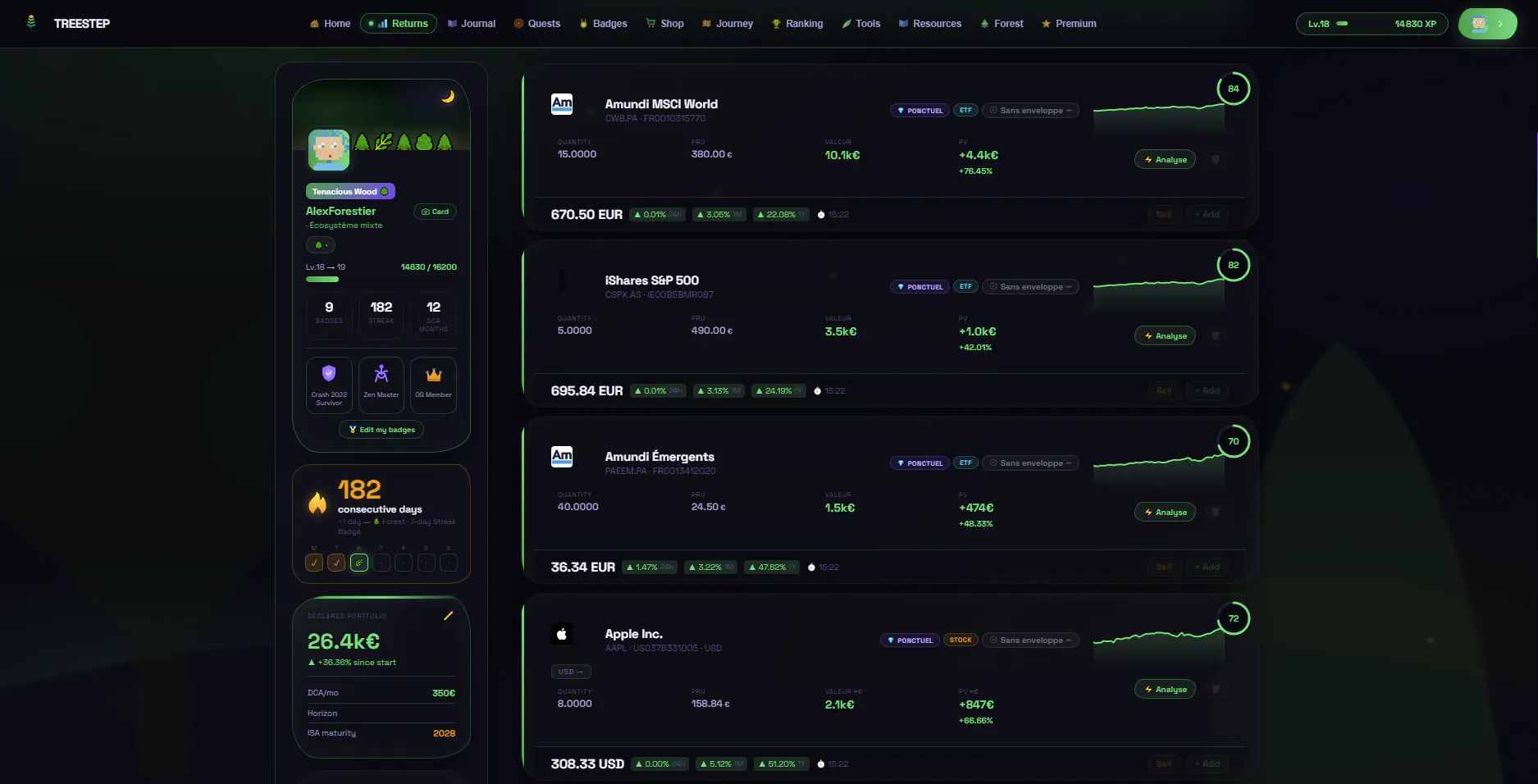This screenshot has height=784, width=1538.
Task: Toggle Saturday streak checkbox
Action: point(427,563)
